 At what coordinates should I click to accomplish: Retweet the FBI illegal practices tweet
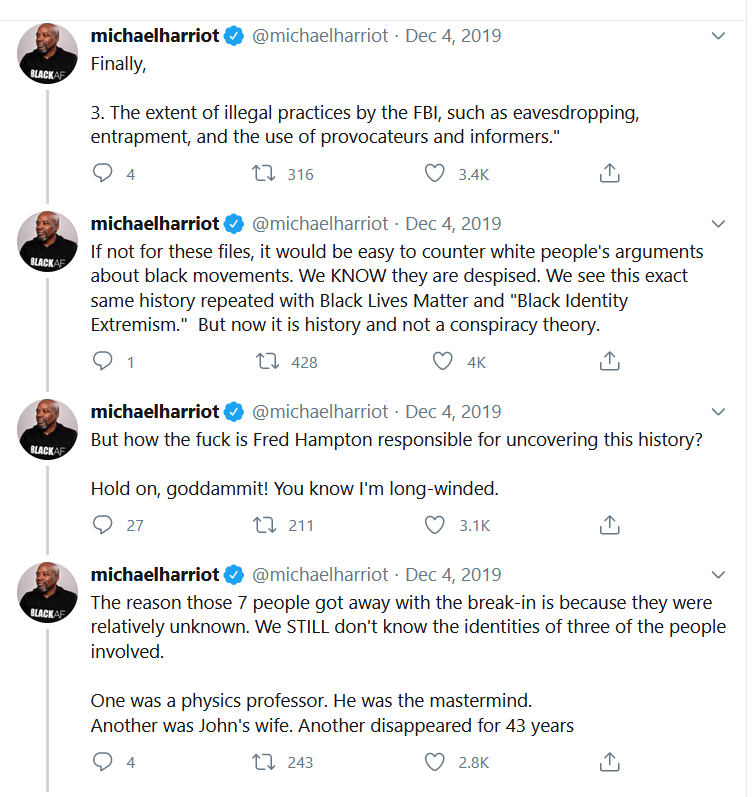(x=264, y=174)
